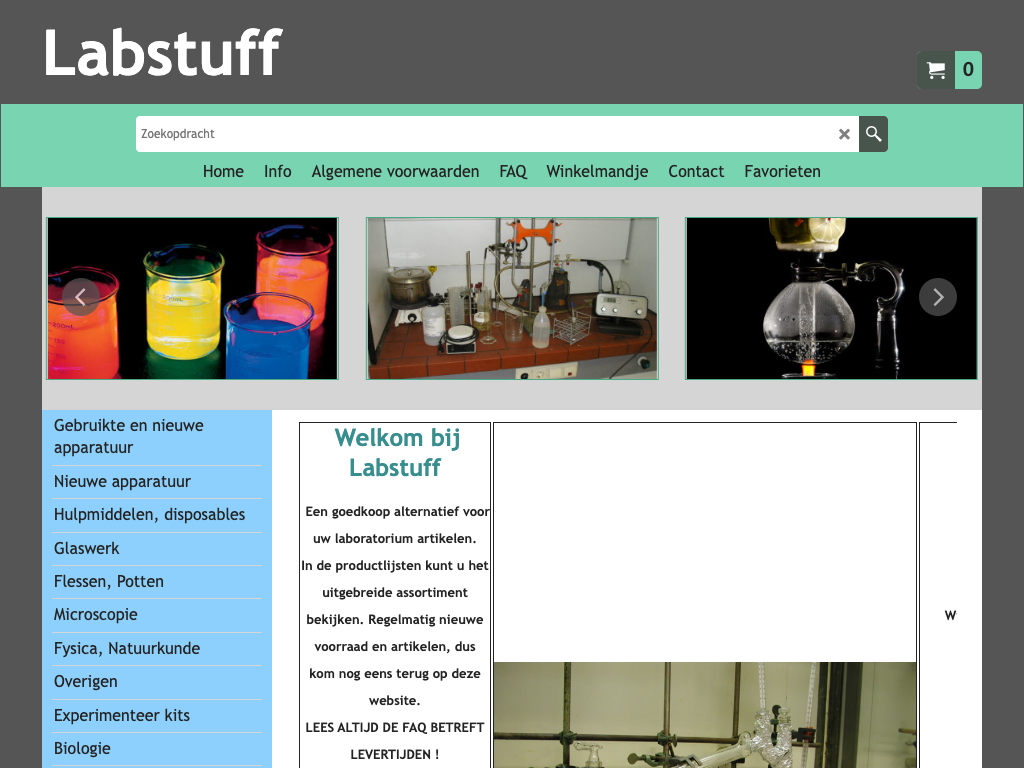Screen dimensions: 1024x768
Task: Open Winkelmandje from the navigation bar
Action: click(597, 171)
